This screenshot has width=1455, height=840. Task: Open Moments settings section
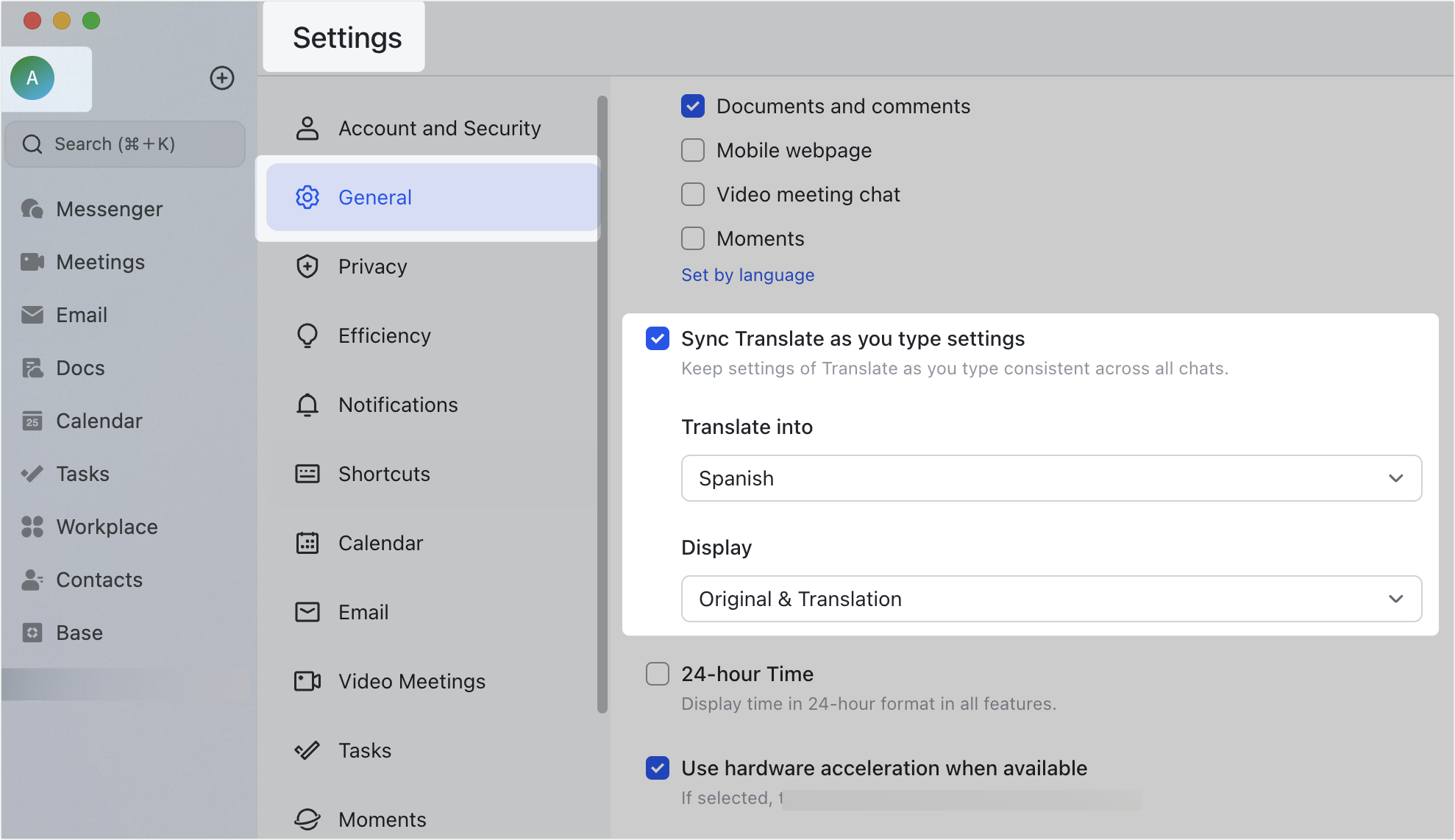(x=432, y=819)
